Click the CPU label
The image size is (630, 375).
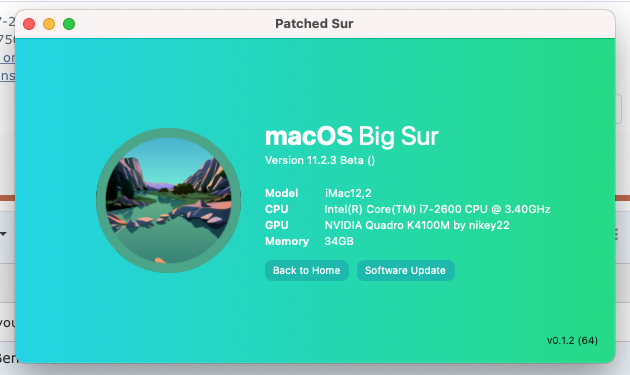coord(276,209)
